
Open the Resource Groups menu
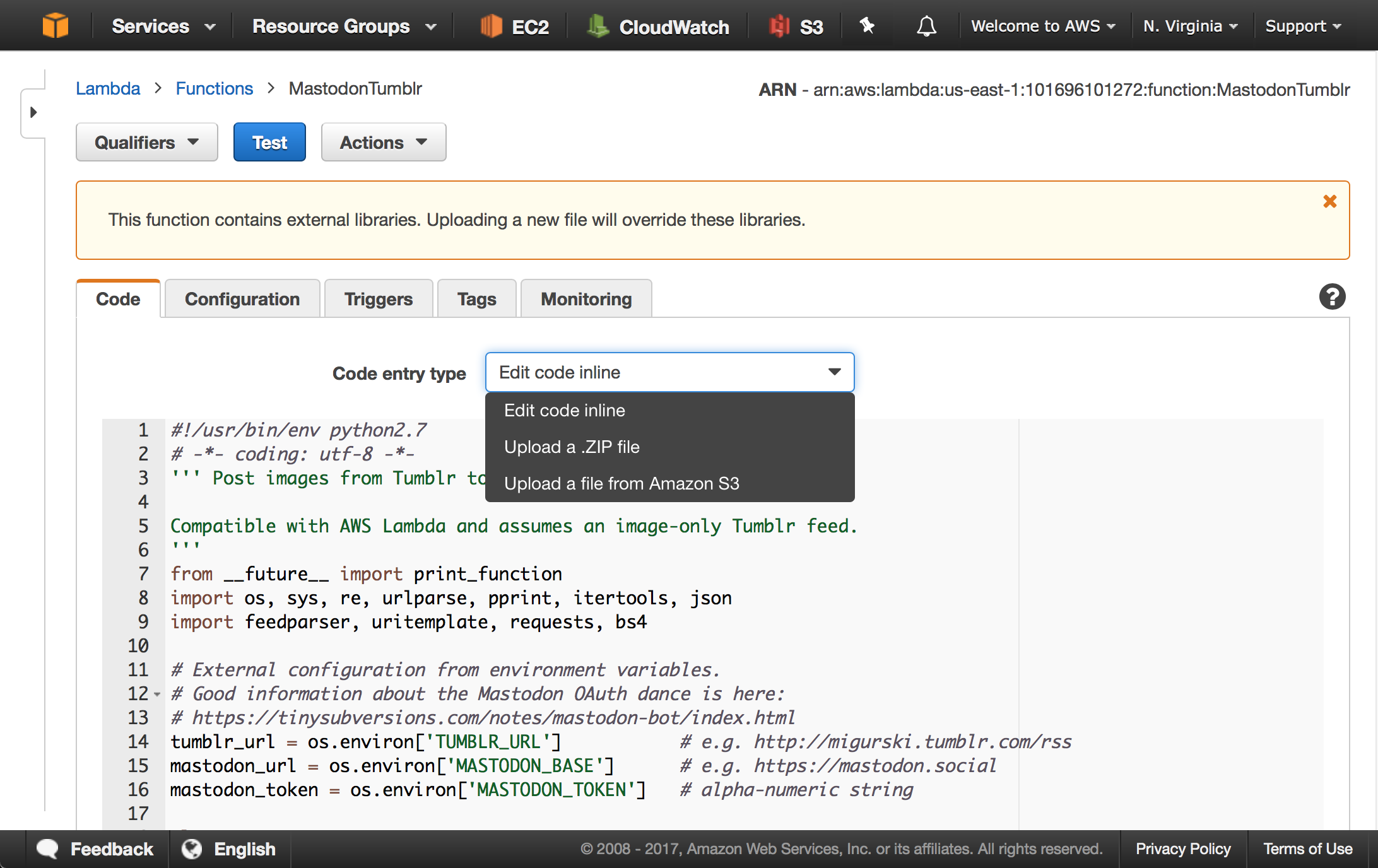point(344,26)
